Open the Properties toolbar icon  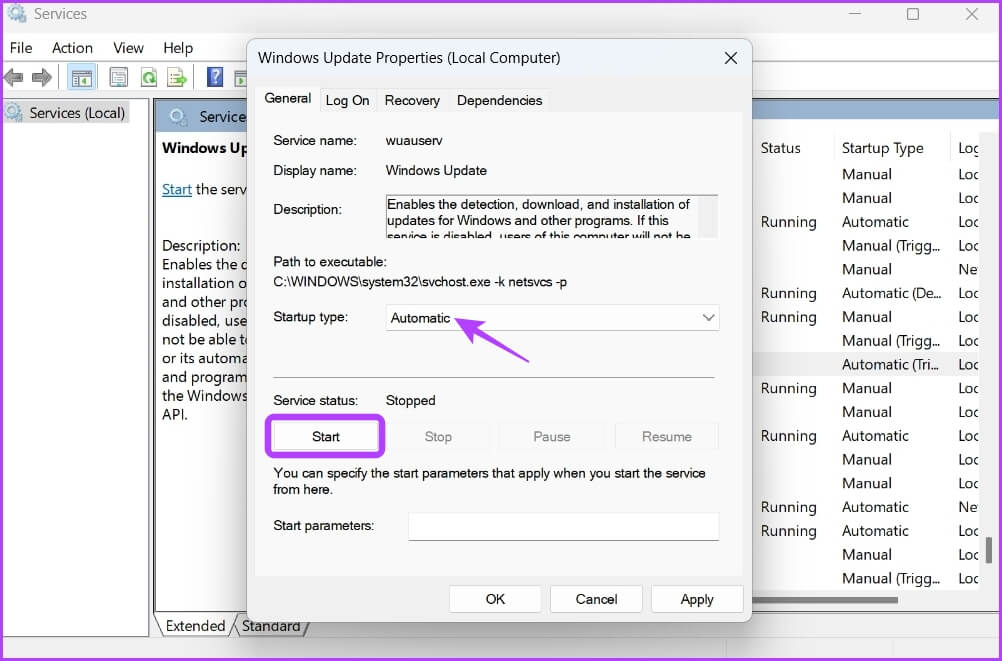(118, 78)
